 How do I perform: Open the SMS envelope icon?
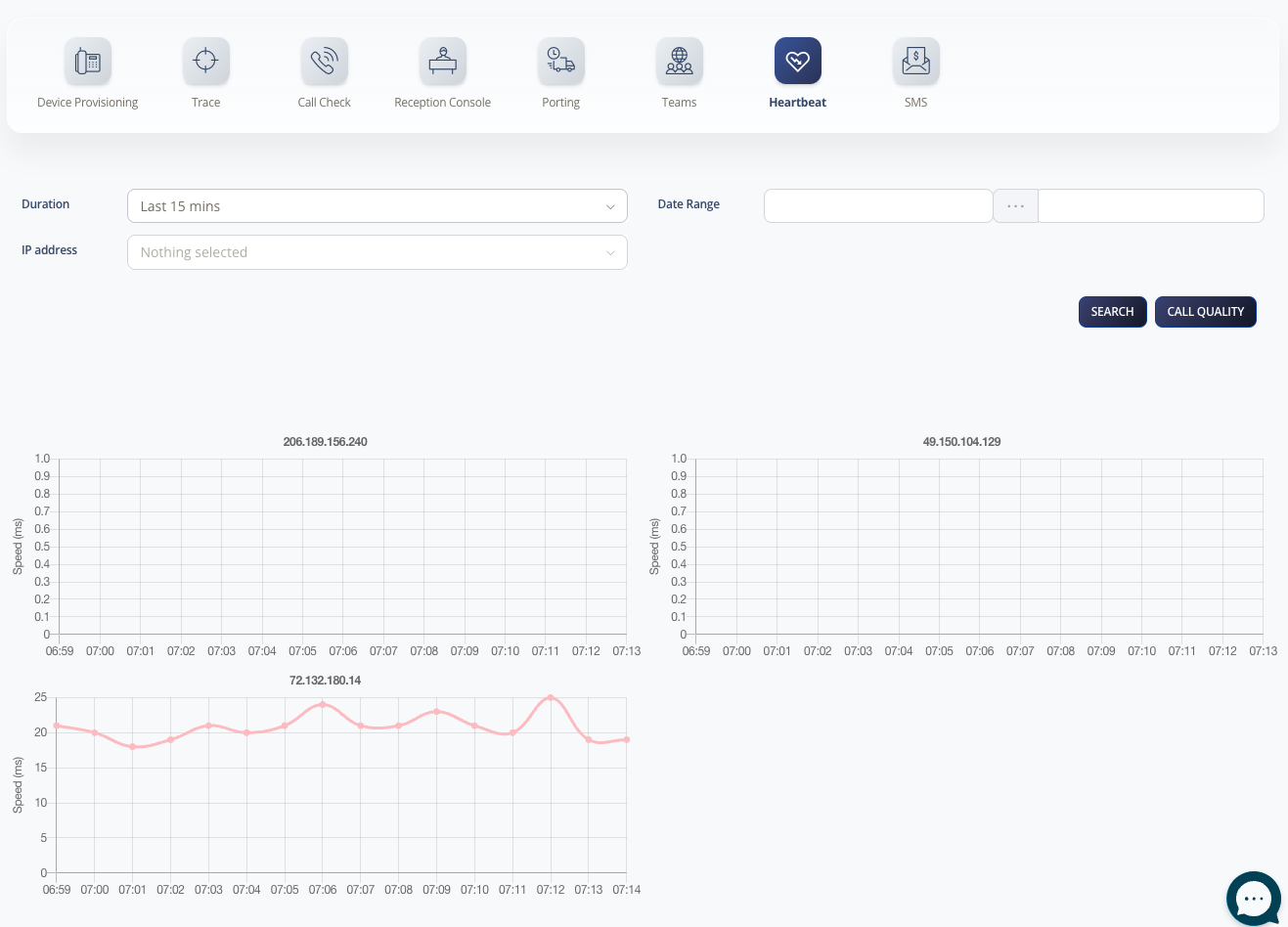(x=915, y=62)
